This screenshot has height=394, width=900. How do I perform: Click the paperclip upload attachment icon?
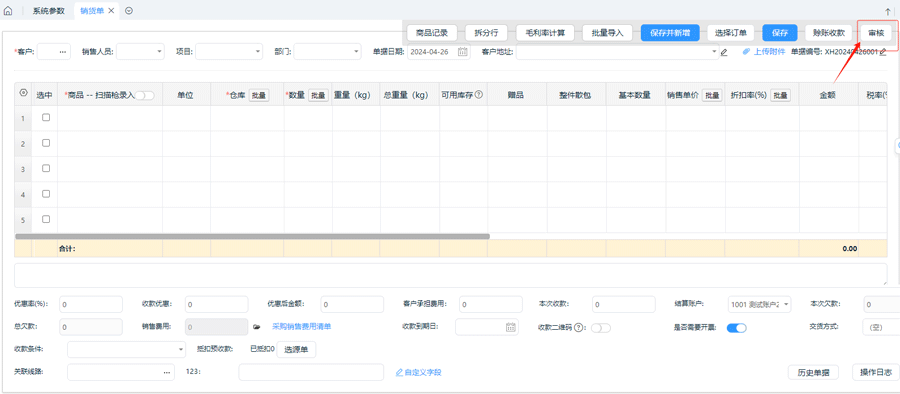tap(746, 51)
